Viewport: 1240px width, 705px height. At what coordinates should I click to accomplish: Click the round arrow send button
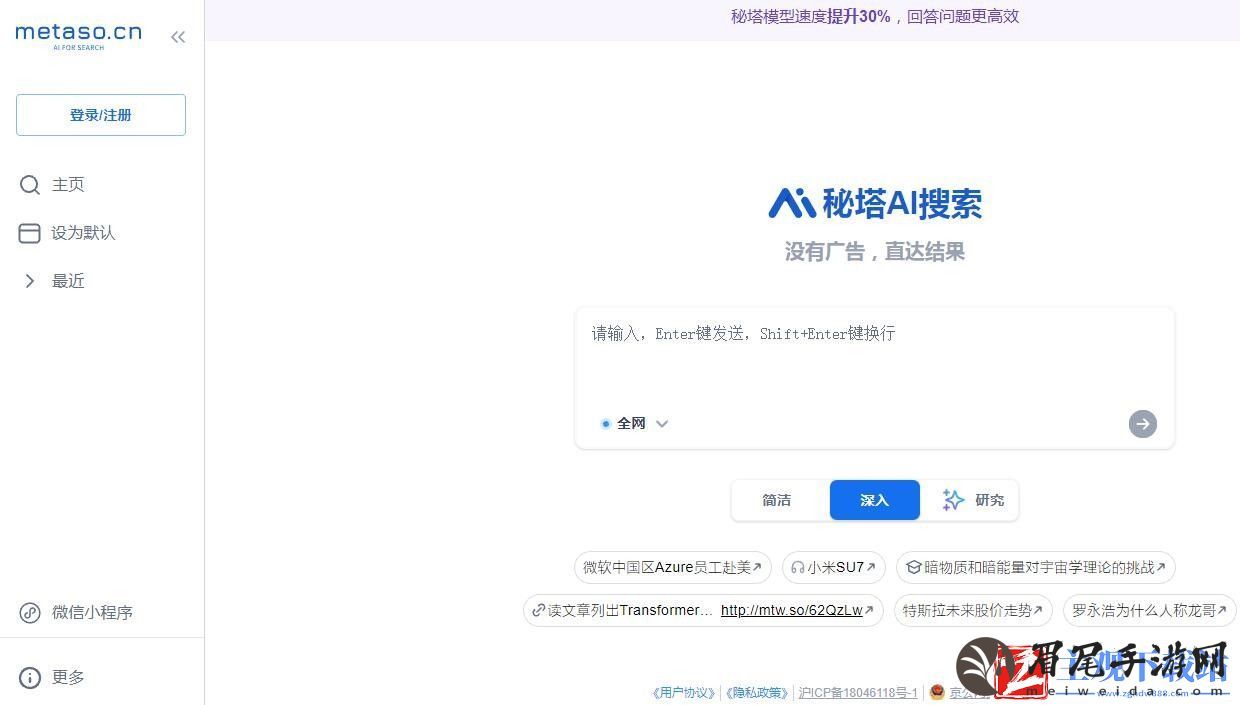point(1143,424)
